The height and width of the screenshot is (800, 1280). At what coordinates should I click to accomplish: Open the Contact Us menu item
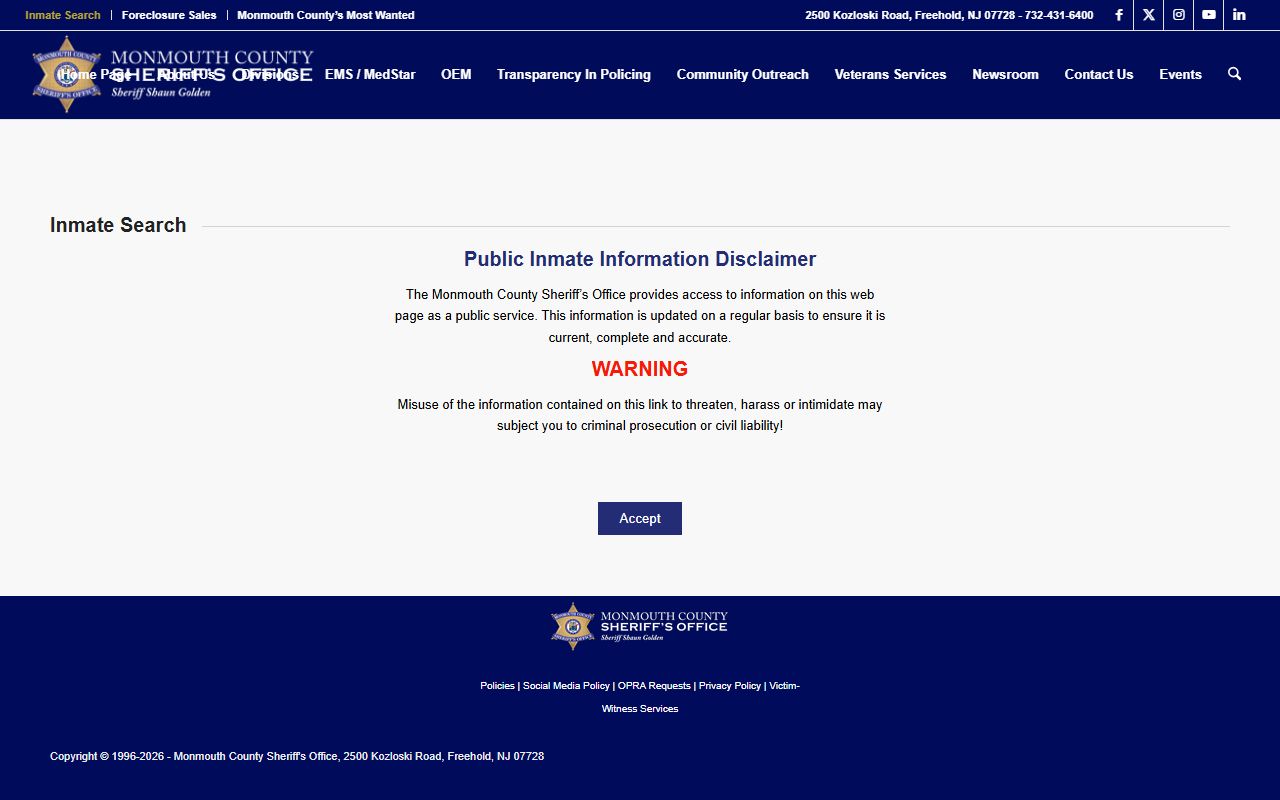1099,74
